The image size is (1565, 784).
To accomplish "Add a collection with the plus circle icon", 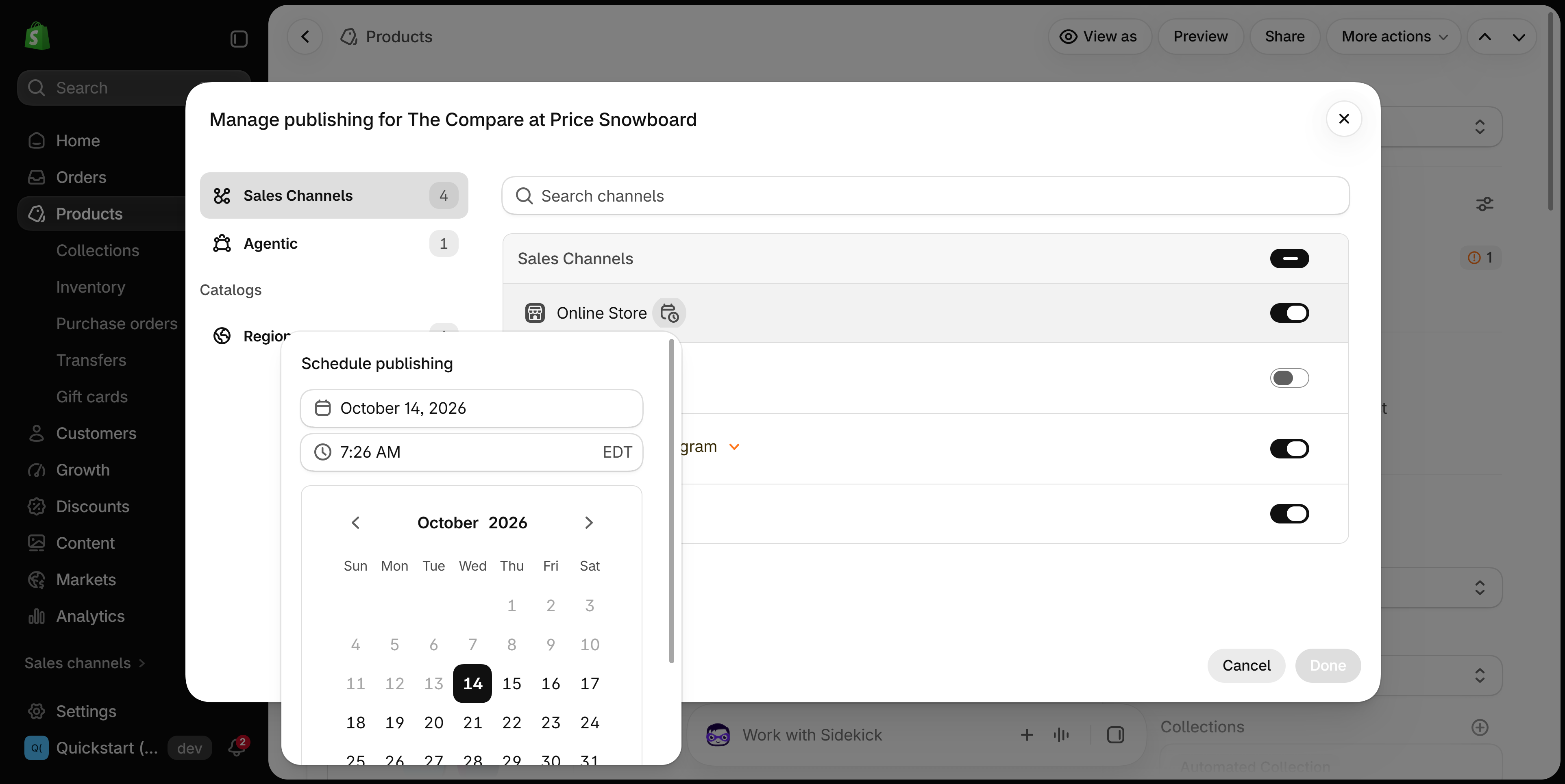I will (x=1480, y=727).
